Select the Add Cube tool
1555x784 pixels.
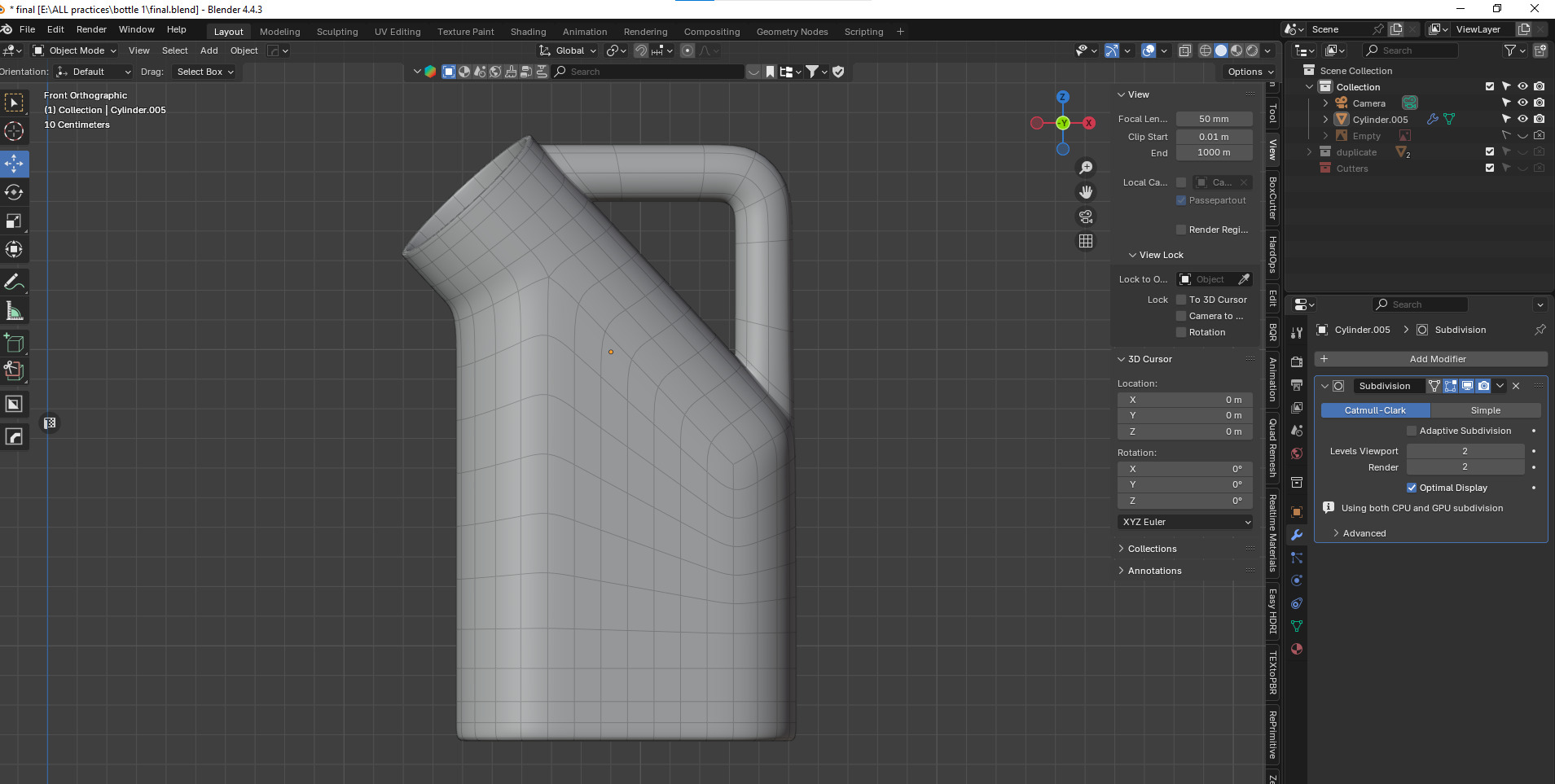click(x=14, y=343)
